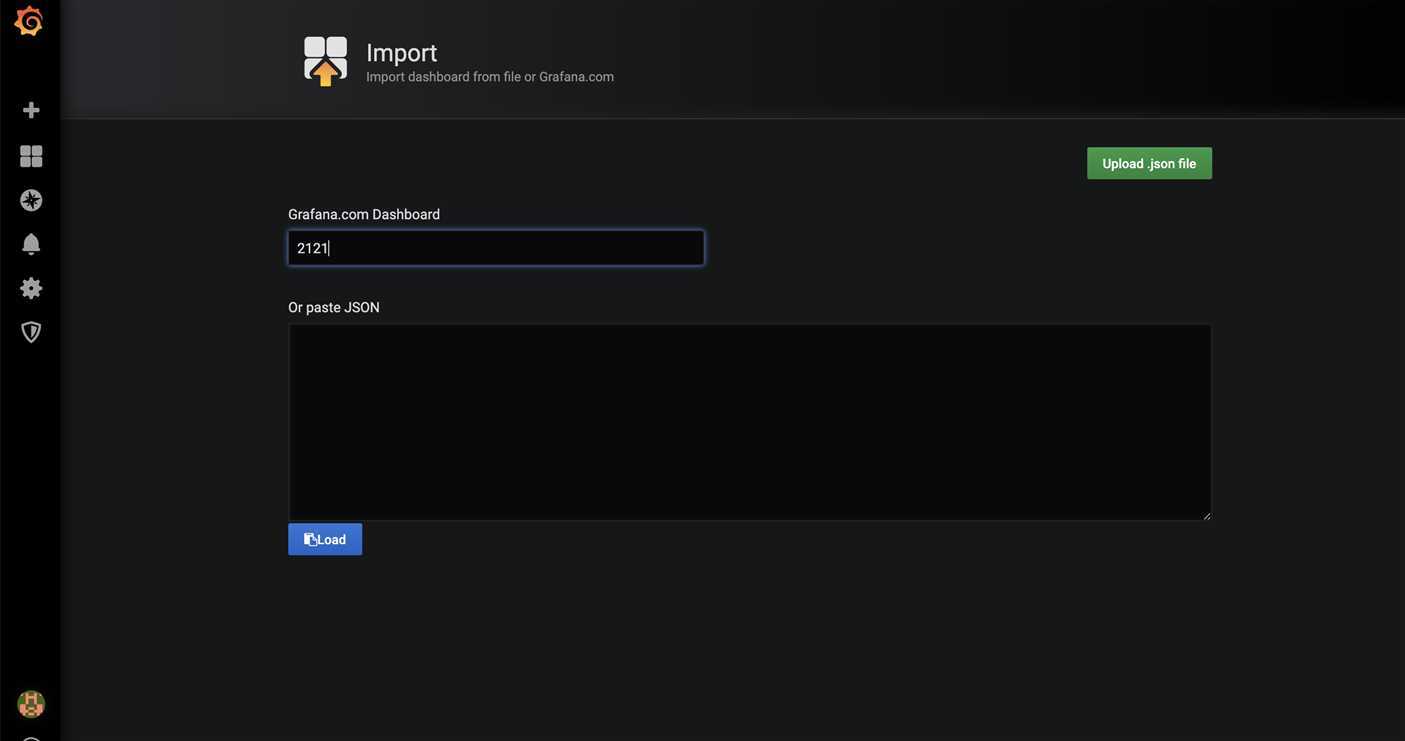Click the 'Or paste JSON' label
Screen dimensions: 1405x741
334,307
